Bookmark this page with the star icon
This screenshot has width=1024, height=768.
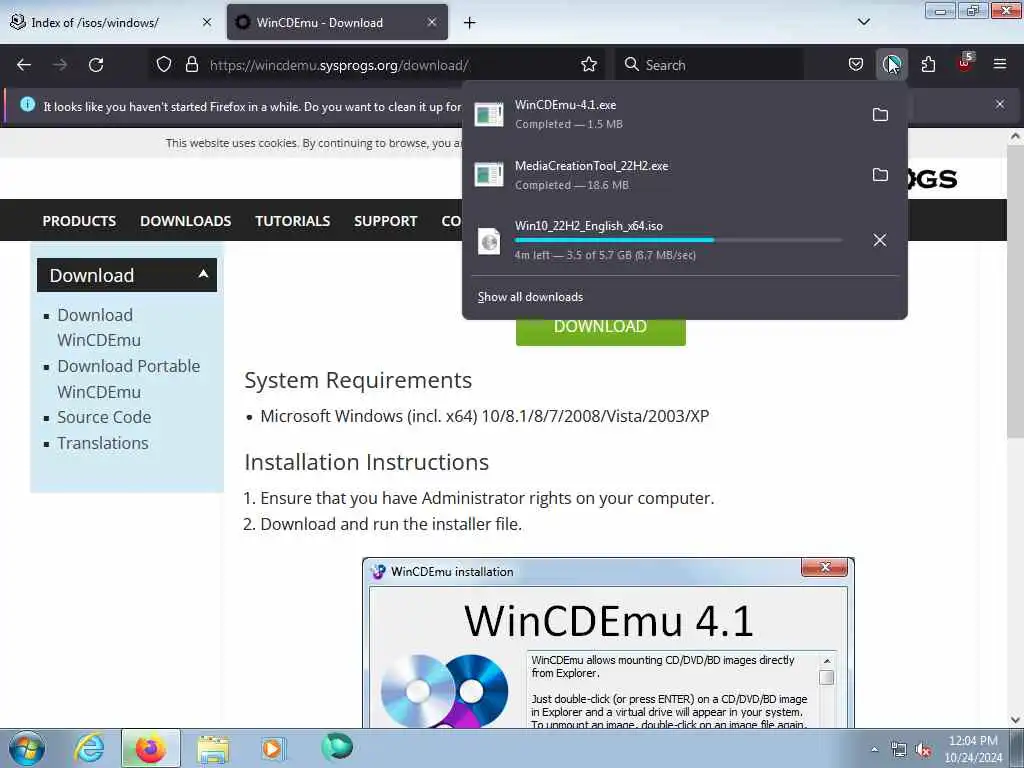point(588,64)
